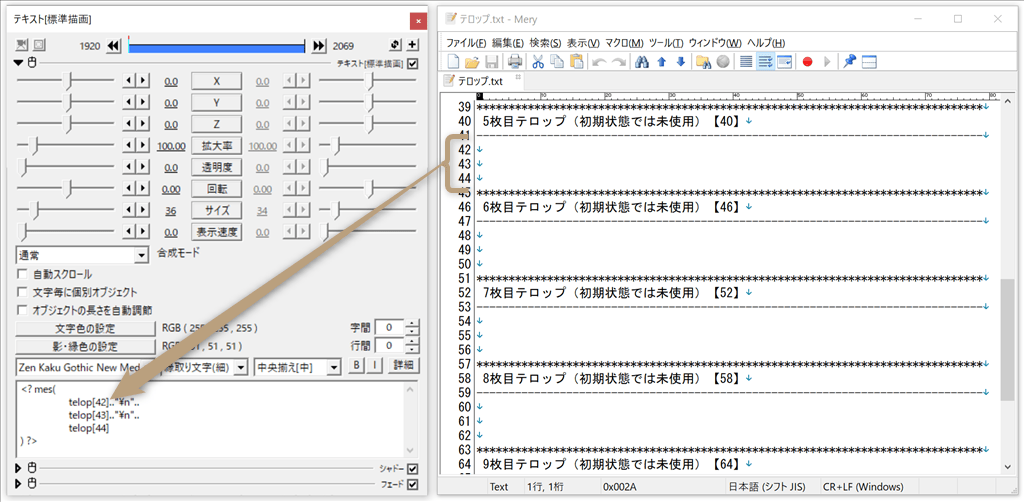Click the red record macro icon
Image resolution: width=1024 pixels, height=502 pixels.
point(807,62)
